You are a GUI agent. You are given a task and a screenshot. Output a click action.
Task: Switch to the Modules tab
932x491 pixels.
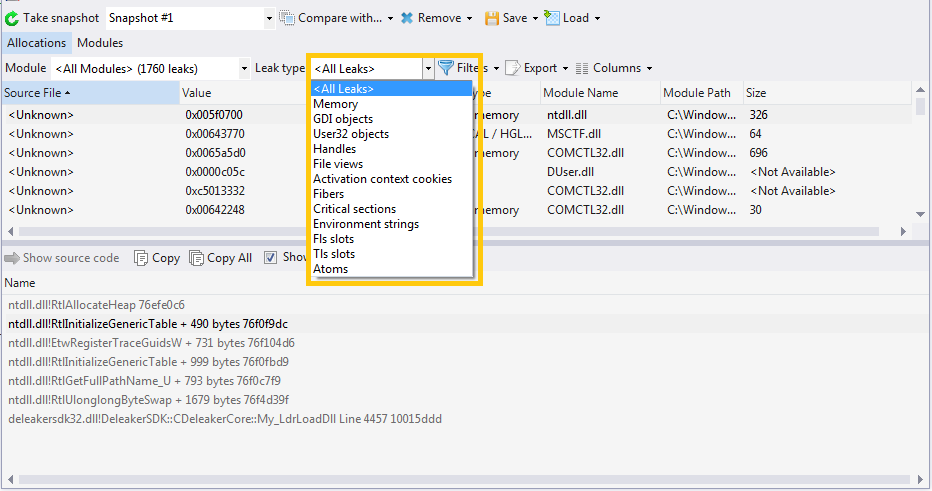point(100,43)
